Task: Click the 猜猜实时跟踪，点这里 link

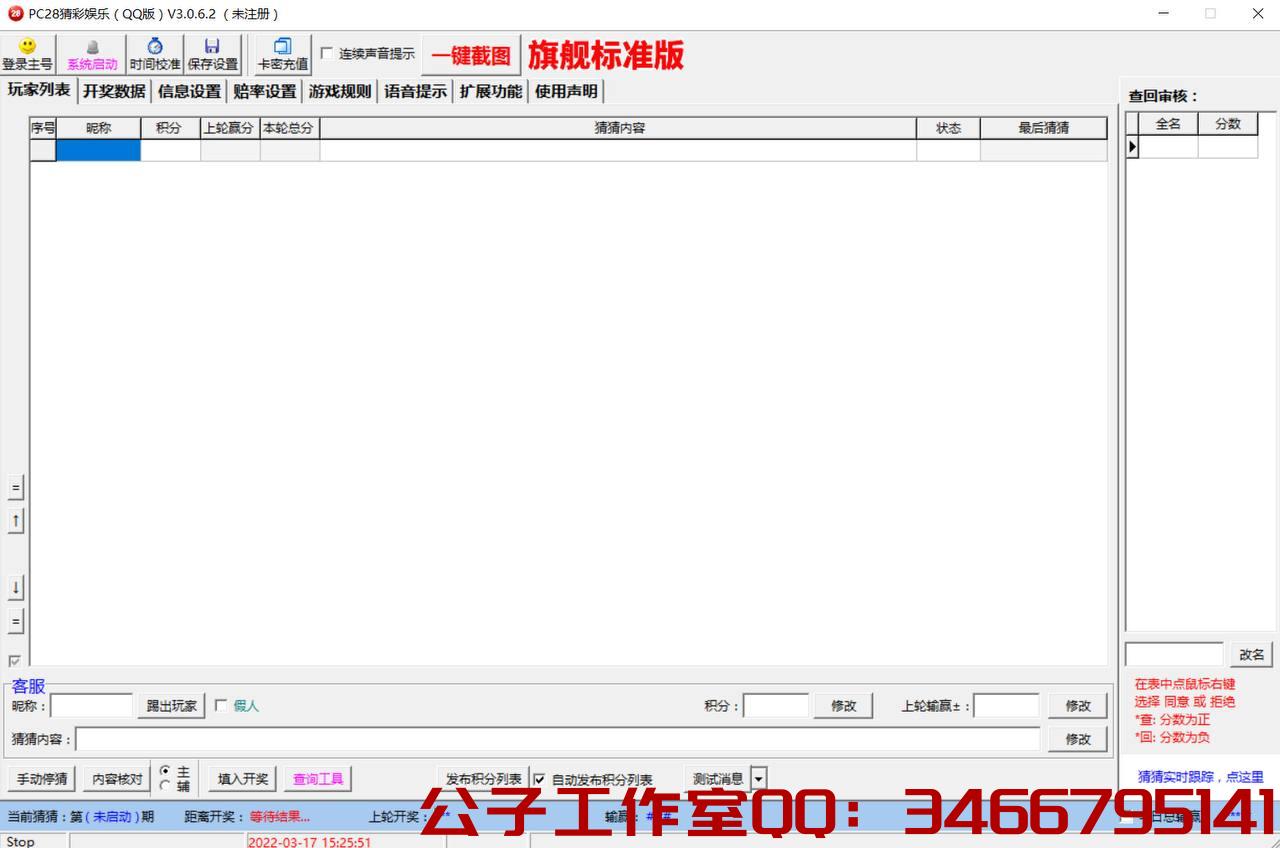Action: [x=1200, y=776]
